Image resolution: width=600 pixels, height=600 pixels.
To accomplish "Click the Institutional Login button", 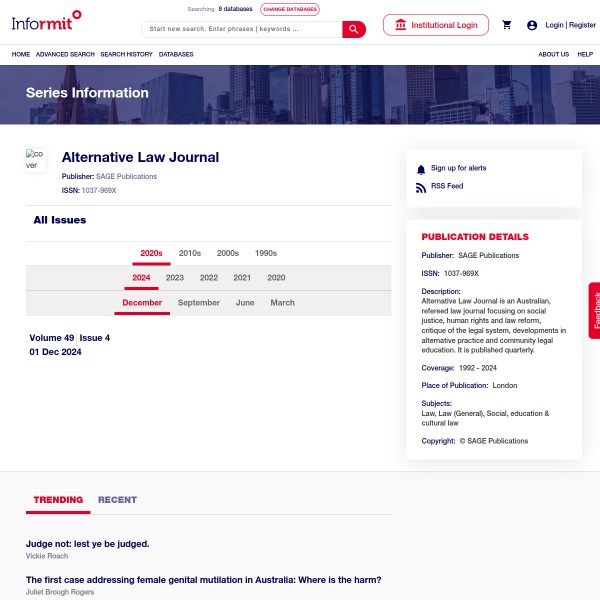I will 436,25.
